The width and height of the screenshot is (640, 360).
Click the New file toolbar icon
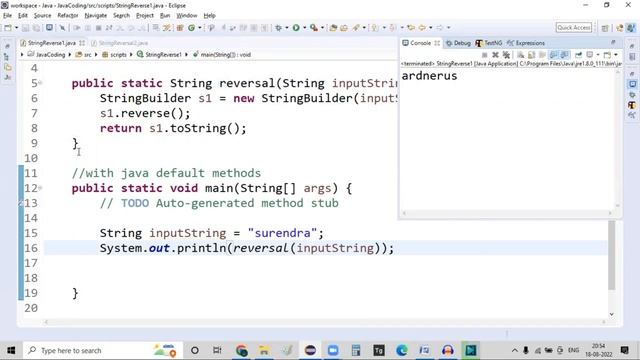pos(8,28)
